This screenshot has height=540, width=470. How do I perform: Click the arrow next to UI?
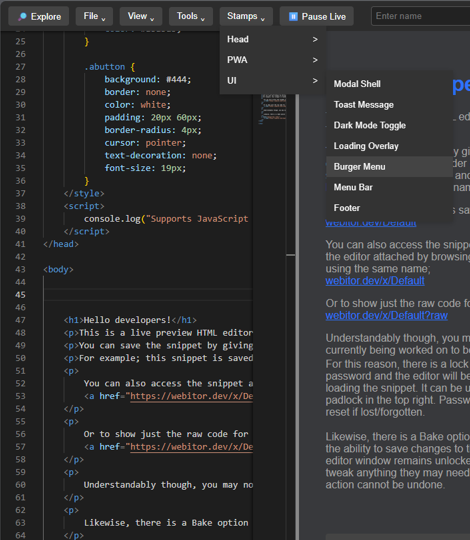[x=315, y=81]
